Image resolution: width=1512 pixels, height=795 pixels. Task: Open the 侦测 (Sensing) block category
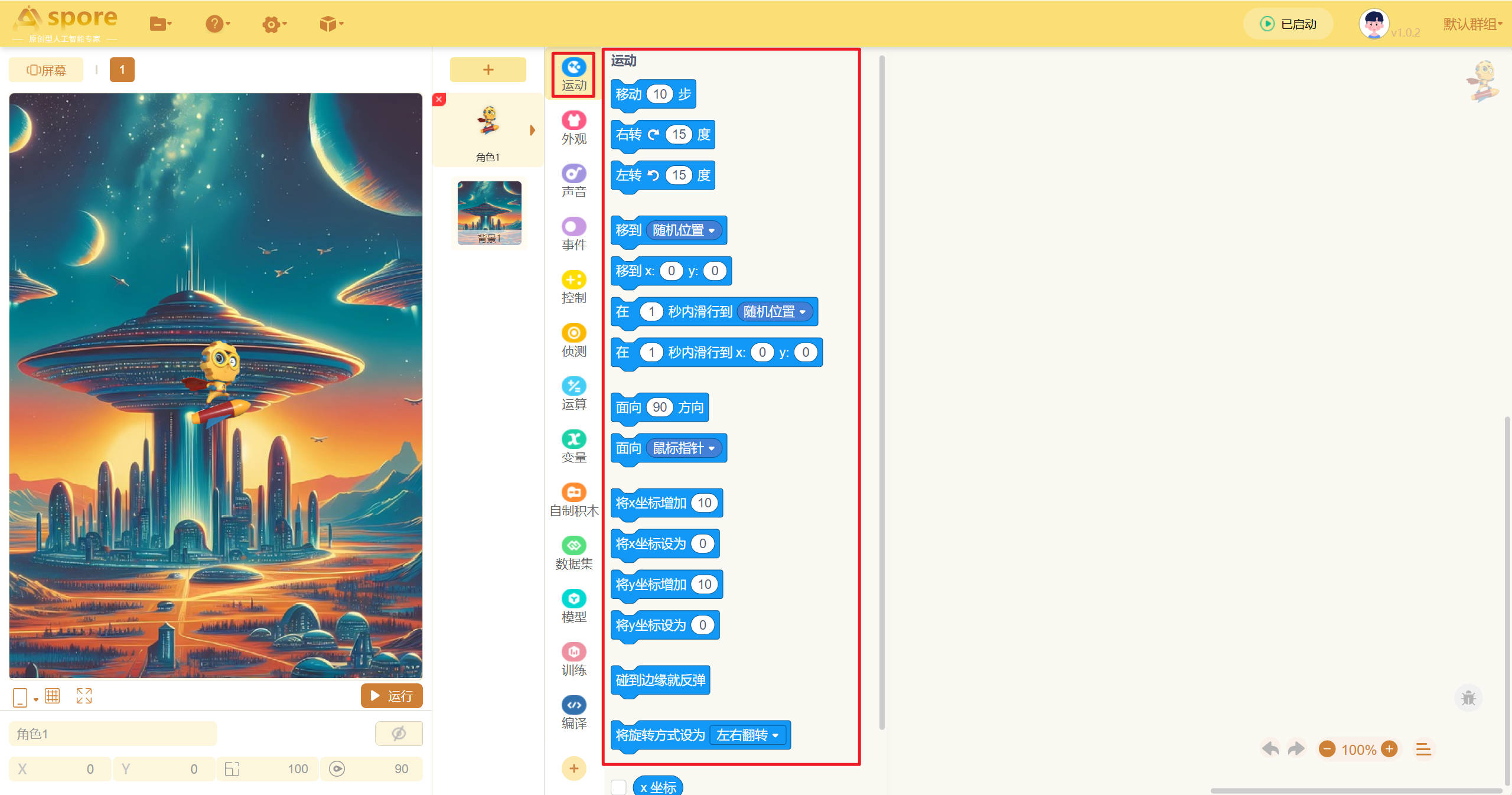tap(573, 340)
